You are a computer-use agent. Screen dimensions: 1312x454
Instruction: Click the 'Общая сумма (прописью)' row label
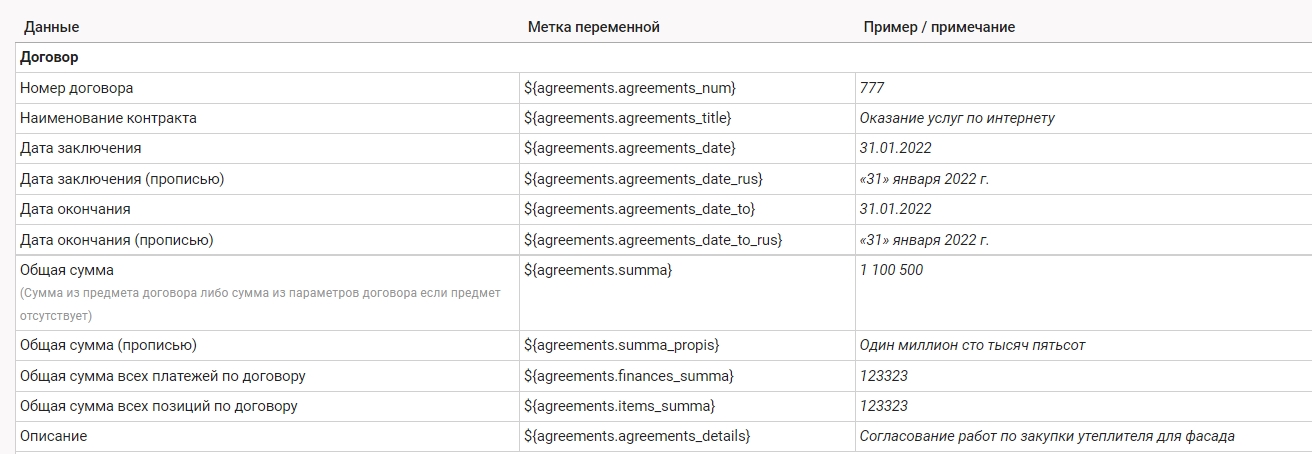[108, 345]
